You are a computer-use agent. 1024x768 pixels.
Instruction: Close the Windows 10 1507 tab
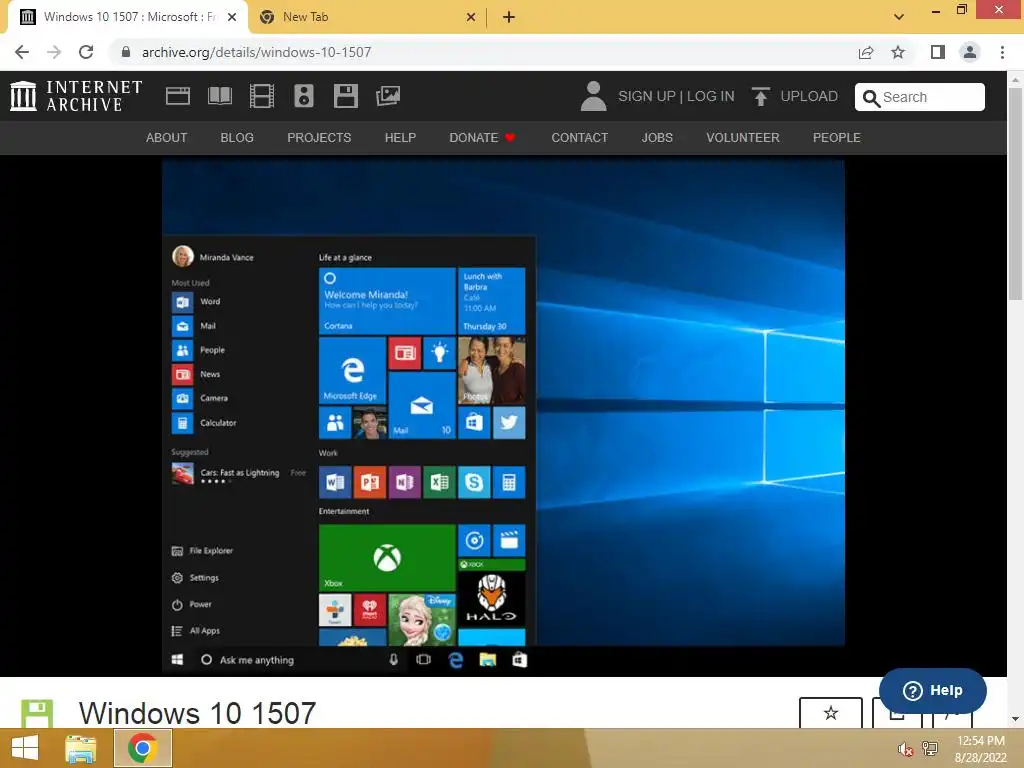232,17
